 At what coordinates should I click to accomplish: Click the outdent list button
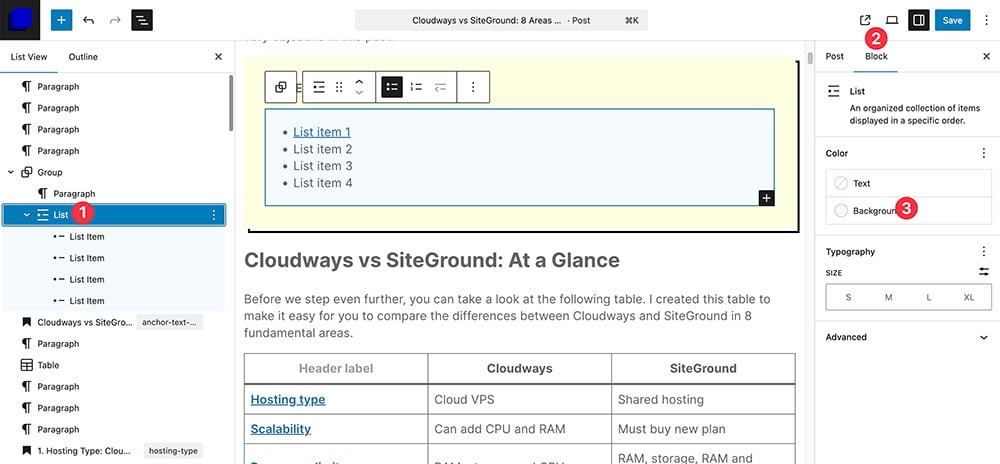point(441,87)
